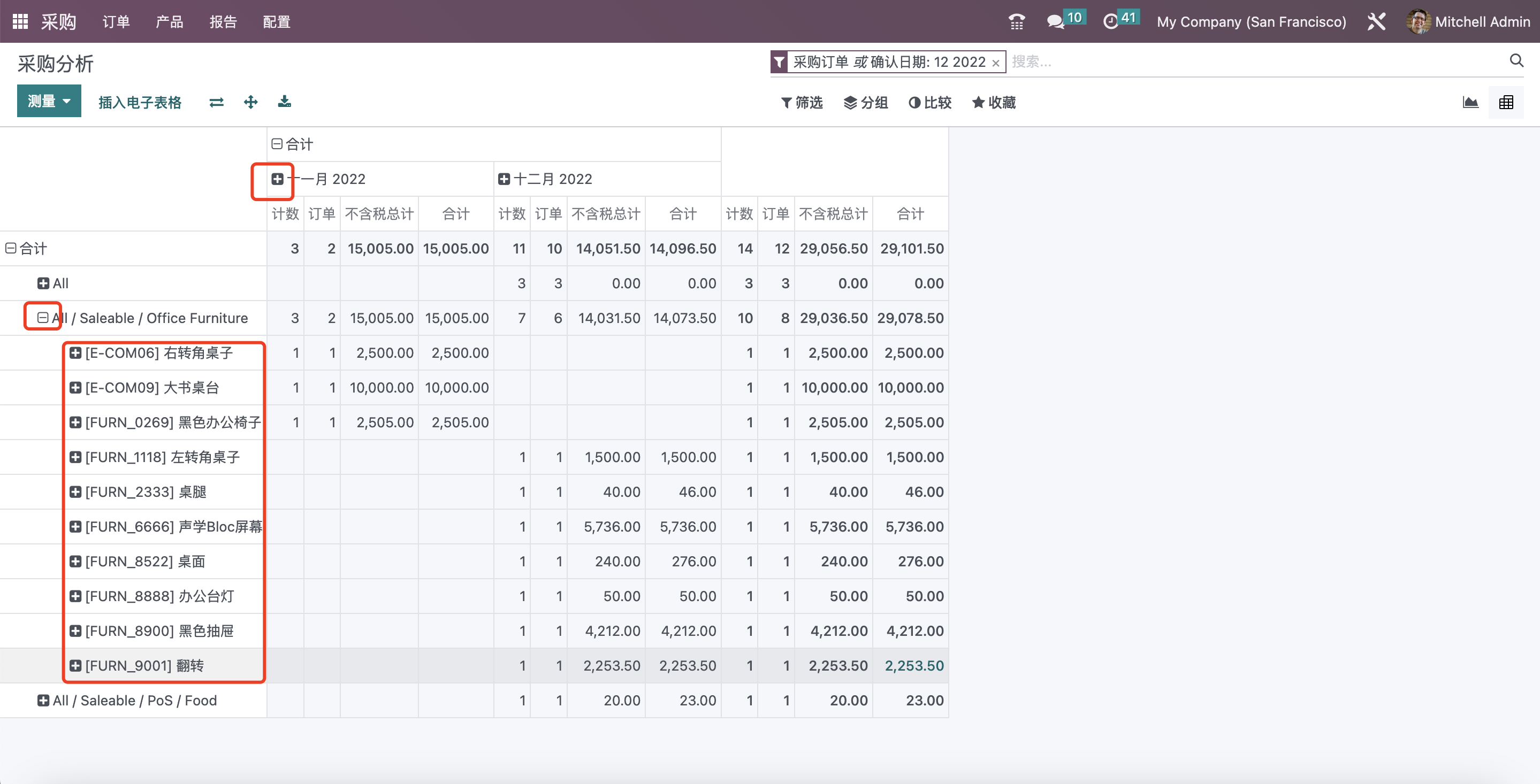Sort by 十二月 不含税总计 column header
1540x784 pixels.
[606, 214]
